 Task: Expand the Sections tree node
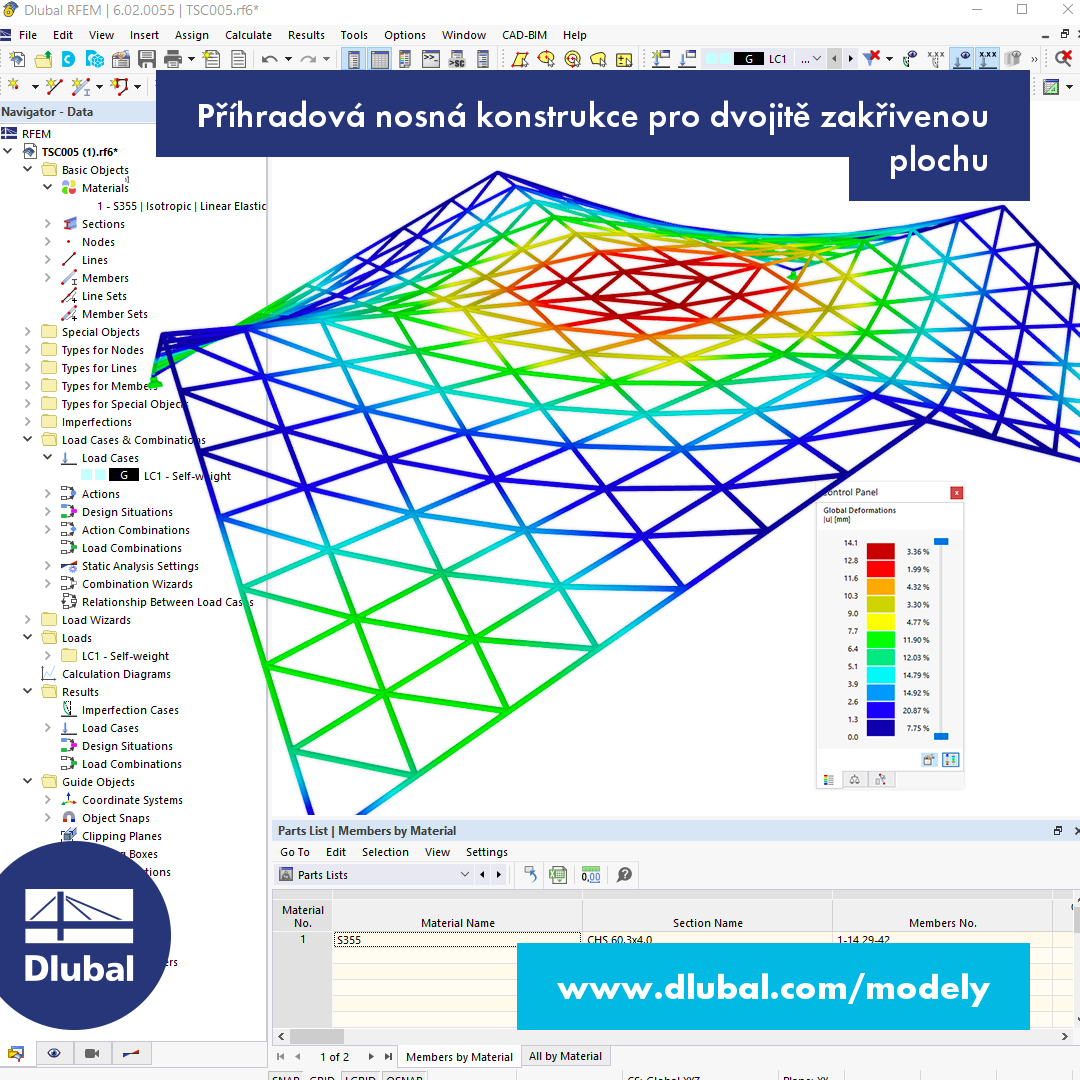coord(48,223)
